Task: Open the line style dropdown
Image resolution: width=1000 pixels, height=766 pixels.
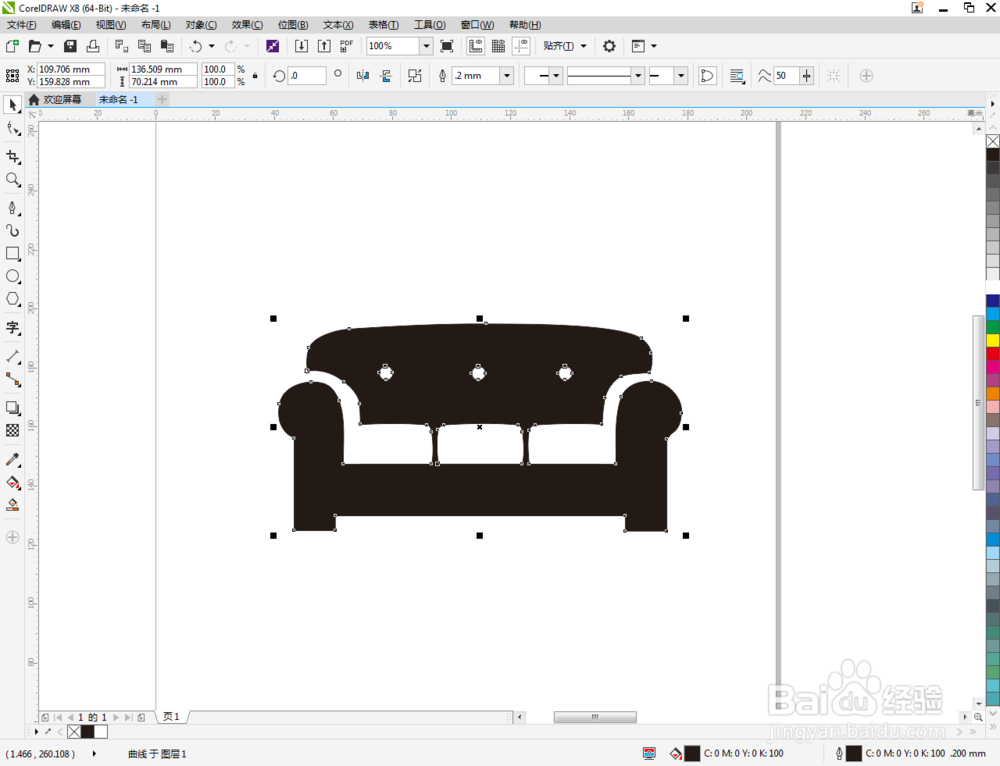Action: point(638,76)
